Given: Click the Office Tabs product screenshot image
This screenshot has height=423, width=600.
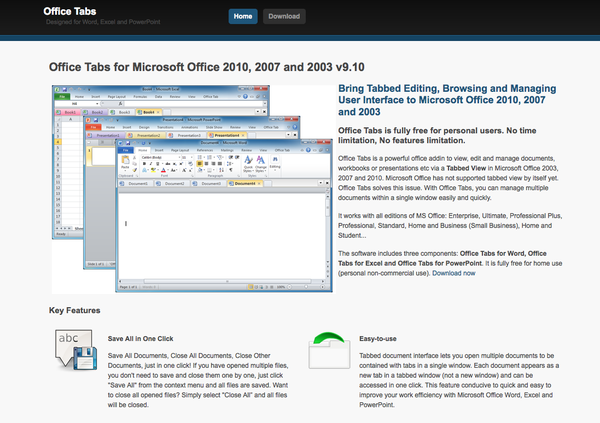Looking at the screenshot, I should point(192,189).
